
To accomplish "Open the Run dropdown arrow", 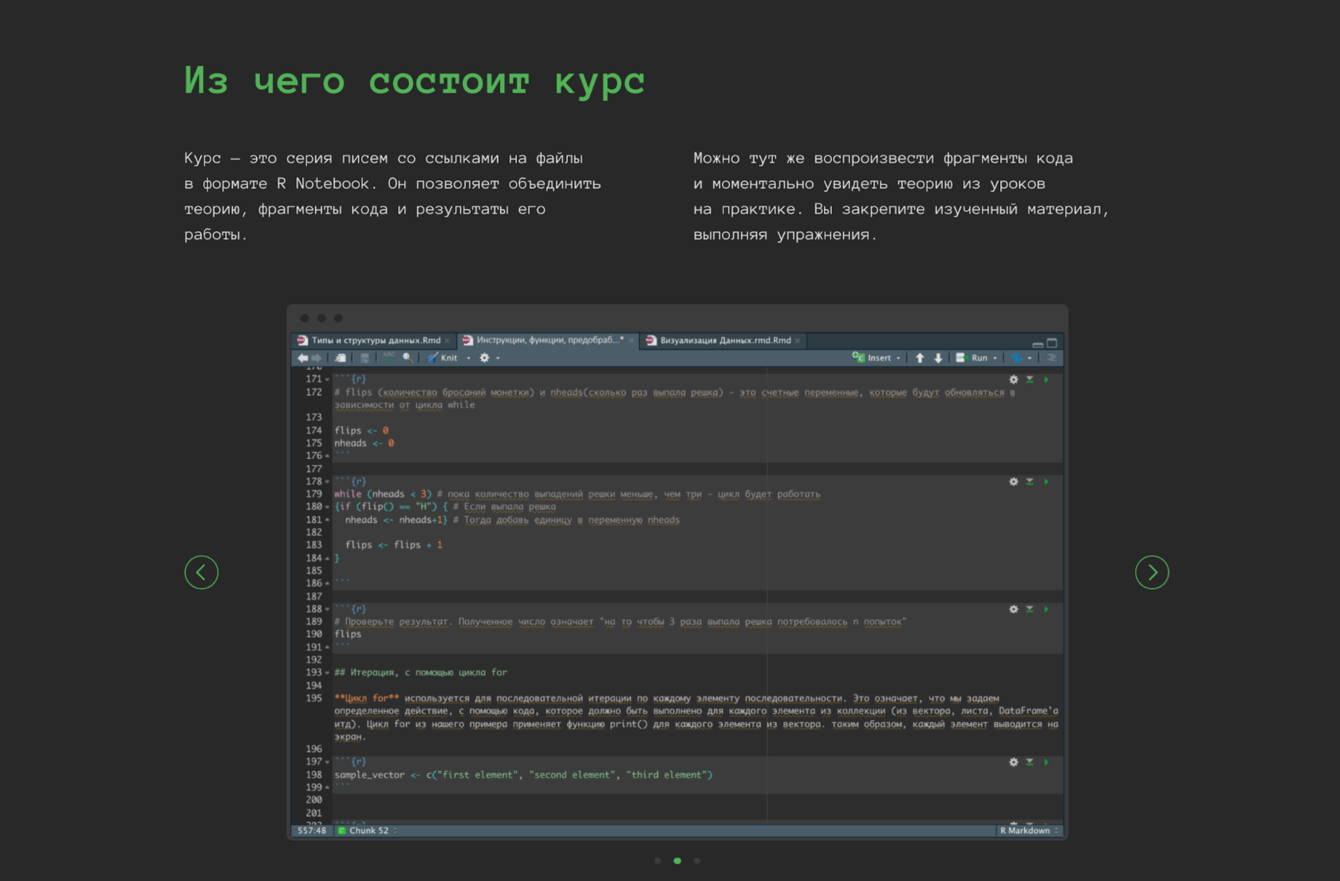I will tap(995, 358).
